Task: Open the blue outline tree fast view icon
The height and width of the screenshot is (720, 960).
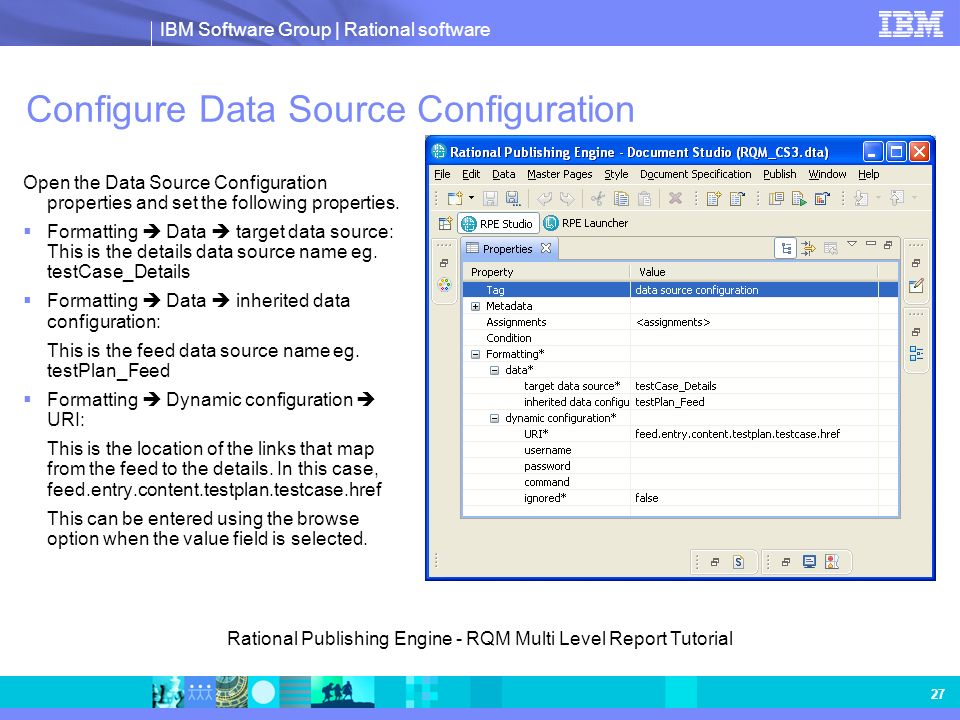Action: point(916,353)
